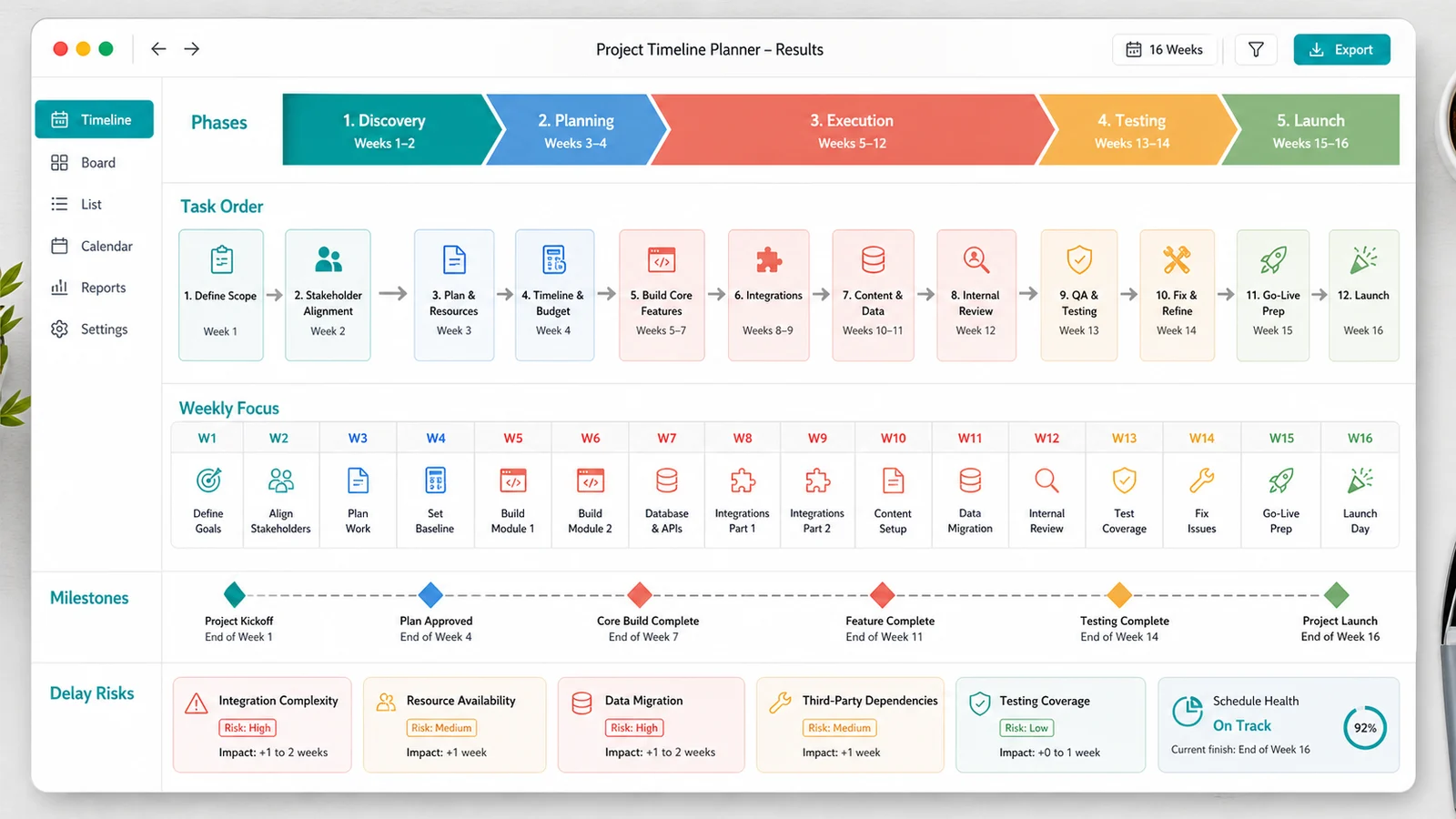The height and width of the screenshot is (819, 1456).
Task: Select Timeline in the sidebar
Action: 94,119
